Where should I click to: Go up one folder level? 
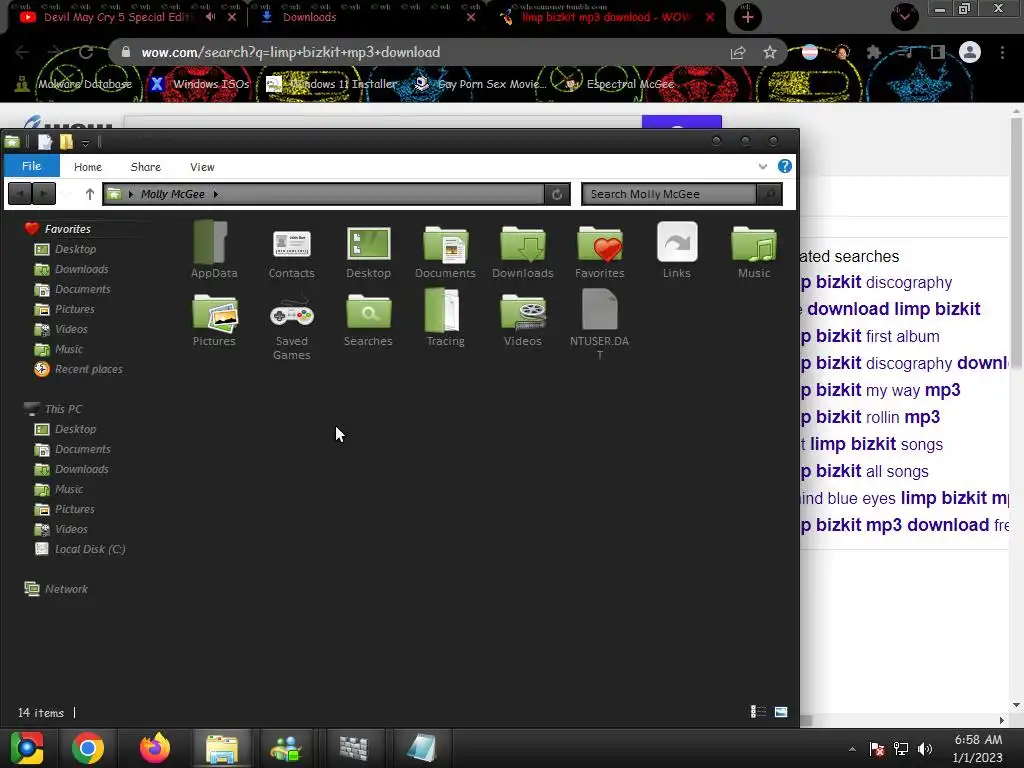[89, 194]
